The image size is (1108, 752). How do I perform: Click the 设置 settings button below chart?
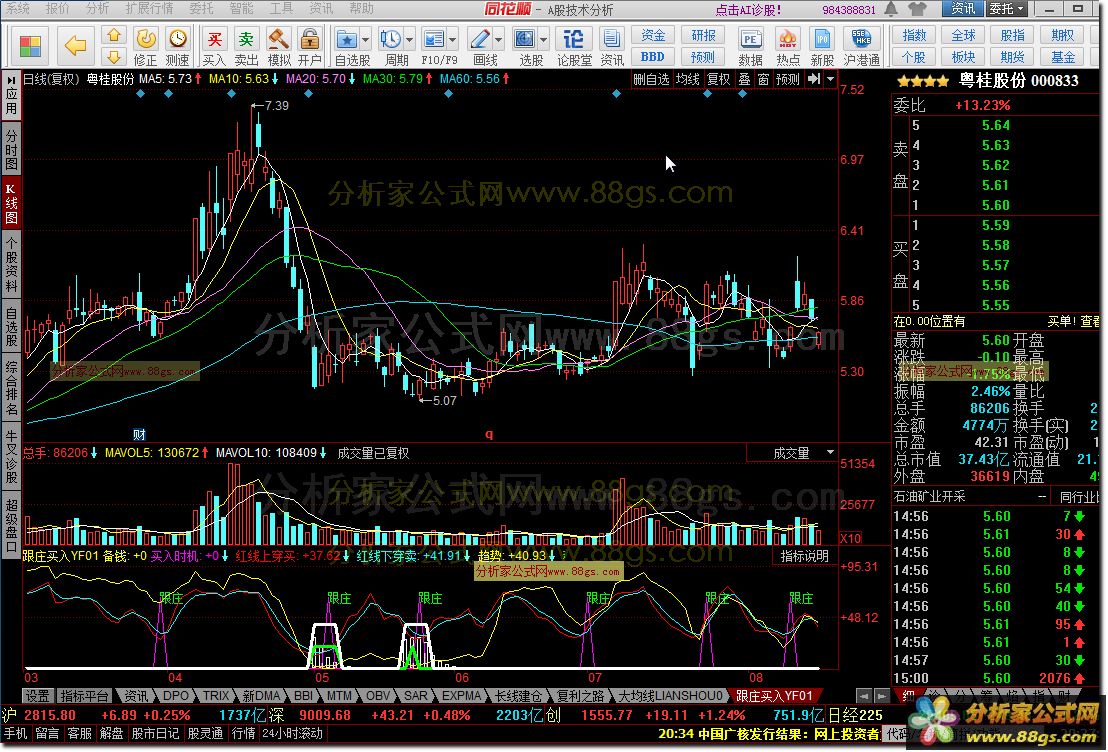tap(37, 696)
